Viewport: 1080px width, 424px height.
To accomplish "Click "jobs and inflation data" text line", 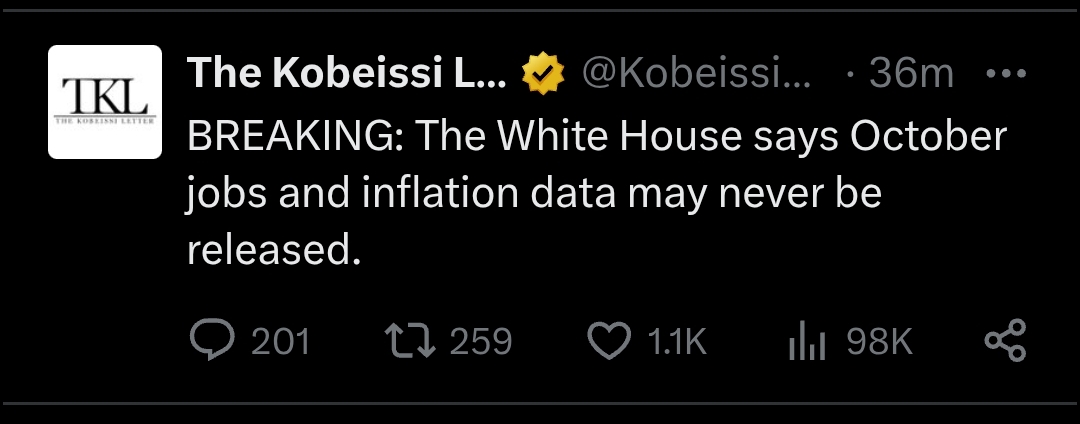I will [x=400, y=193].
